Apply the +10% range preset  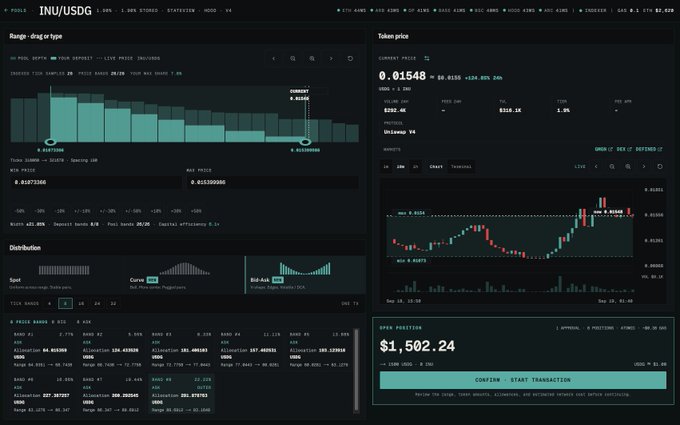click(156, 211)
